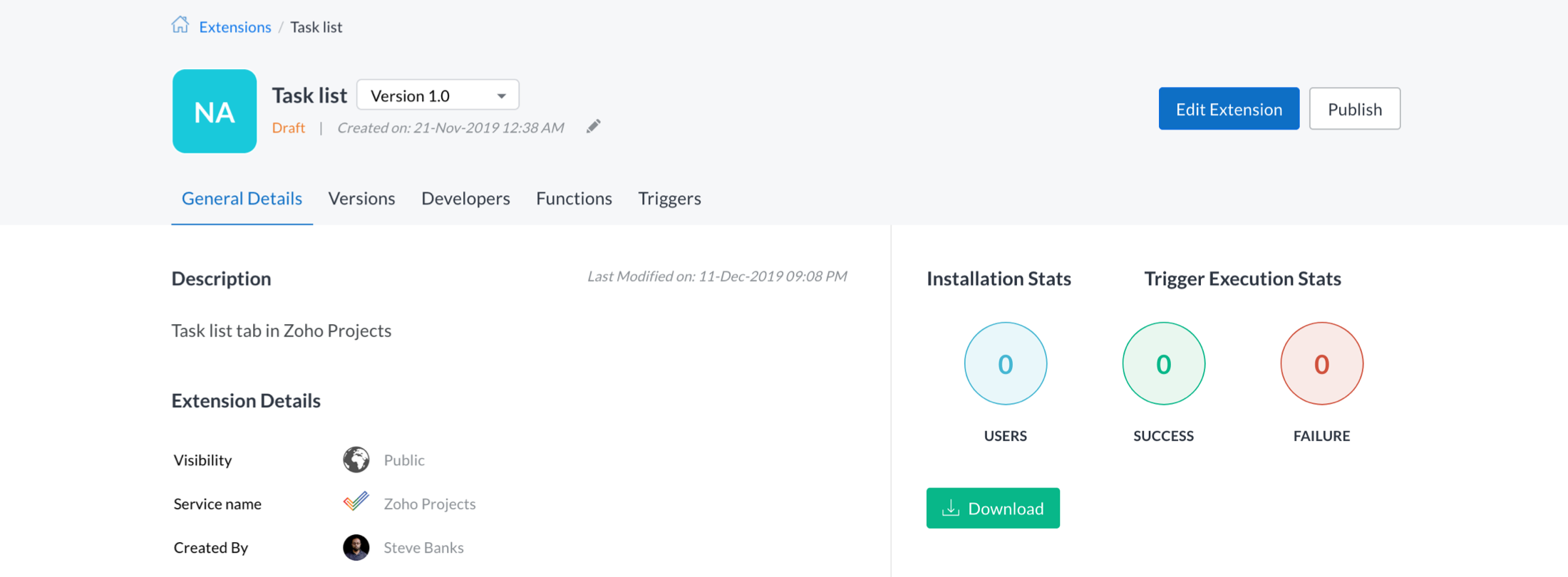The image size is (1568, 577).
Task: Click the download arrow icon
Action: 951,508
